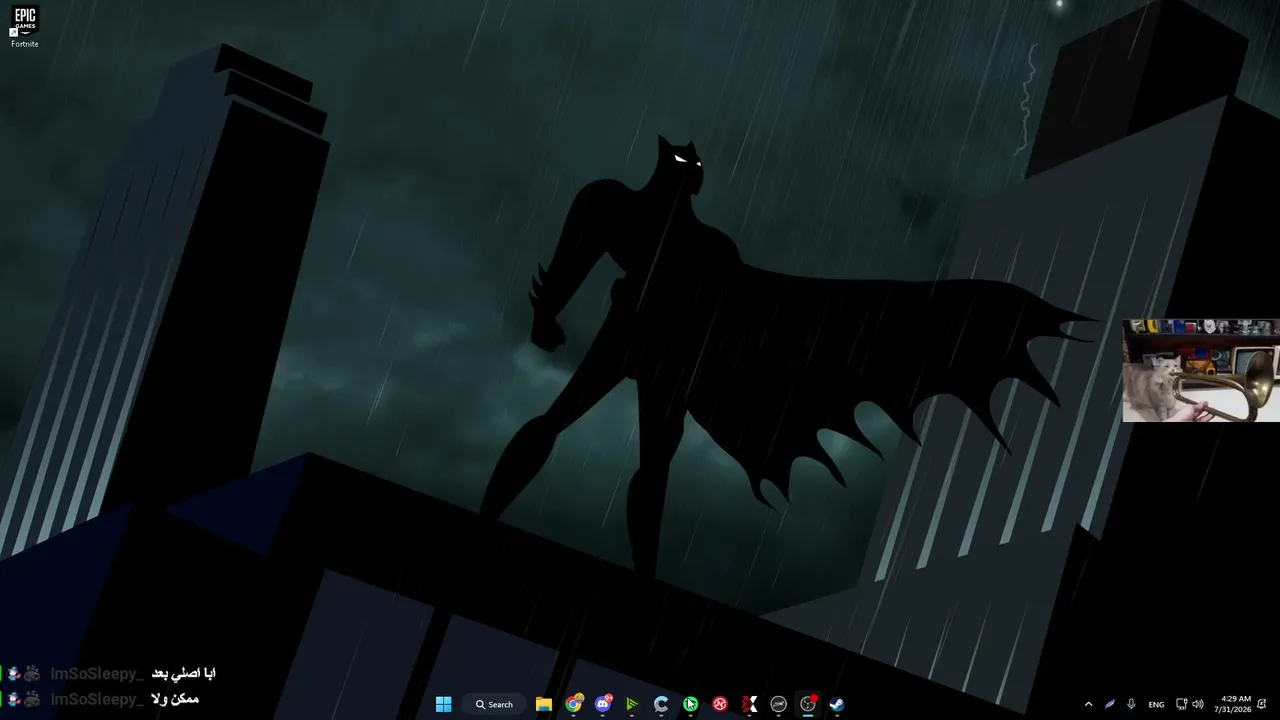The width and height of the screenshot is (1280, 720).
Task: Open the red circular pulse app in taskbar
Action: click(x=720, y=704)
